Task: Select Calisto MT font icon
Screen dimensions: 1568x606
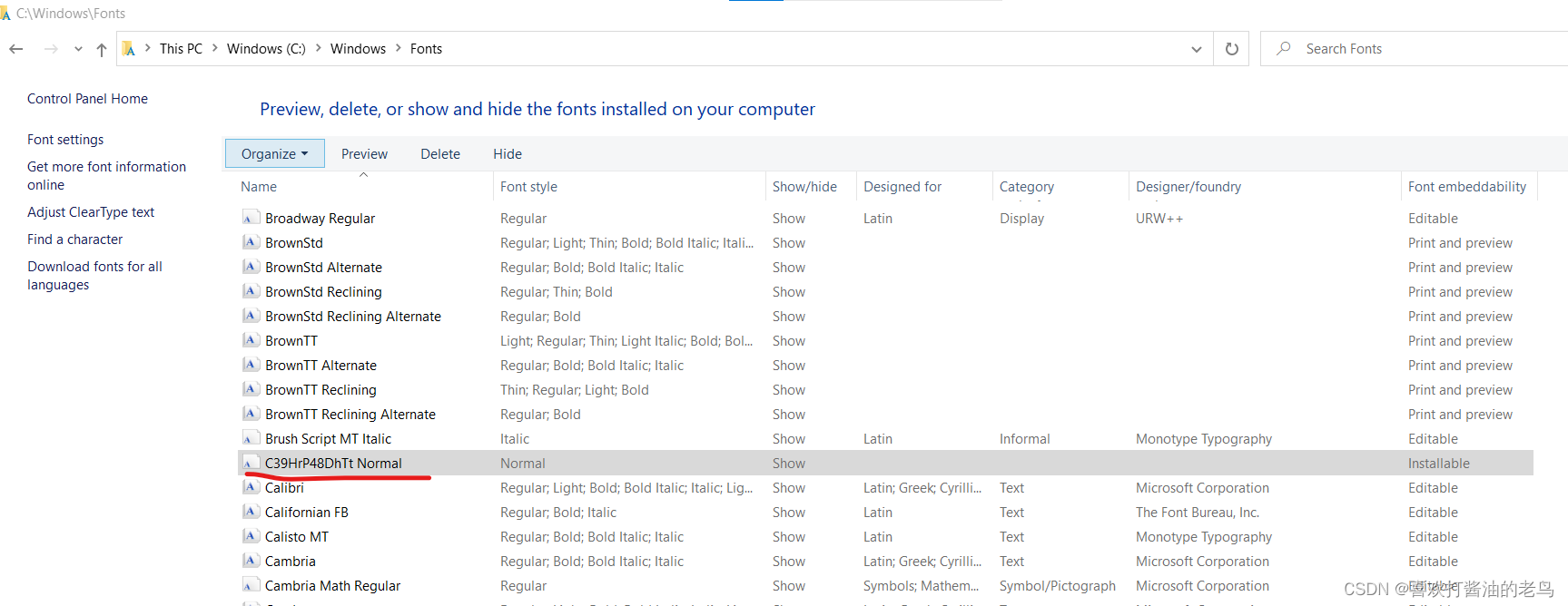Action: [251, 536]
